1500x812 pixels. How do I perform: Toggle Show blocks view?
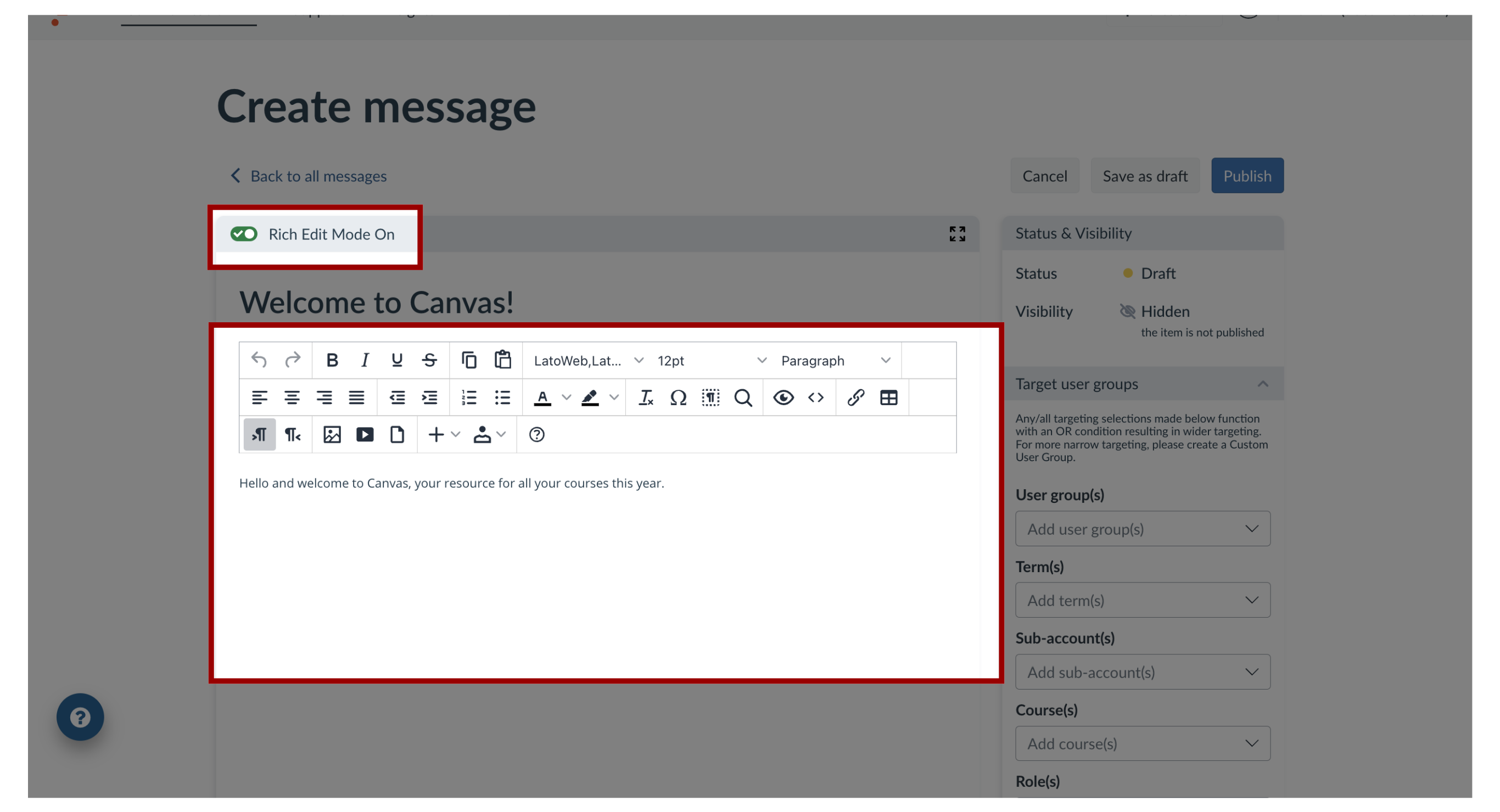pos(710,397)
